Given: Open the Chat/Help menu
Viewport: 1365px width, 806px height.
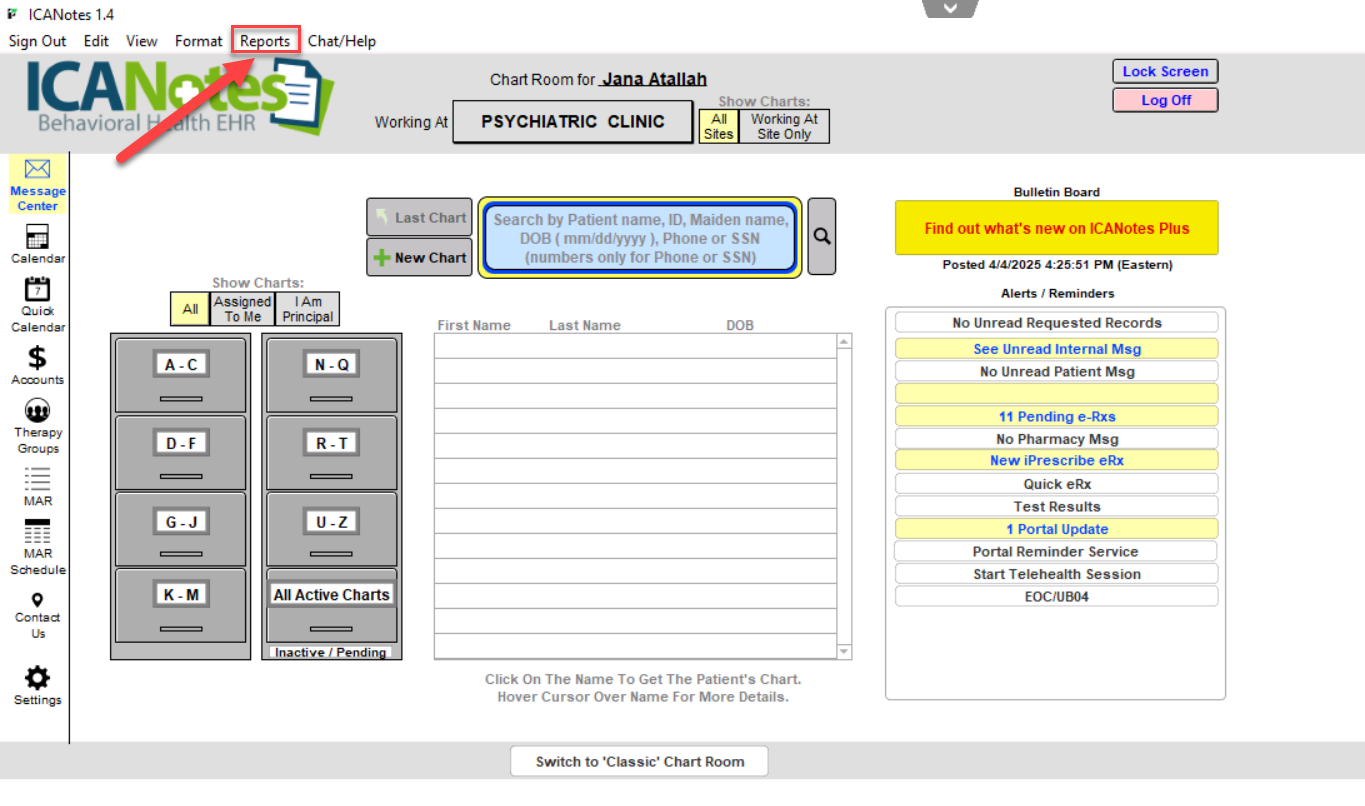Looking at the screenshot, I should pos(341,41).
